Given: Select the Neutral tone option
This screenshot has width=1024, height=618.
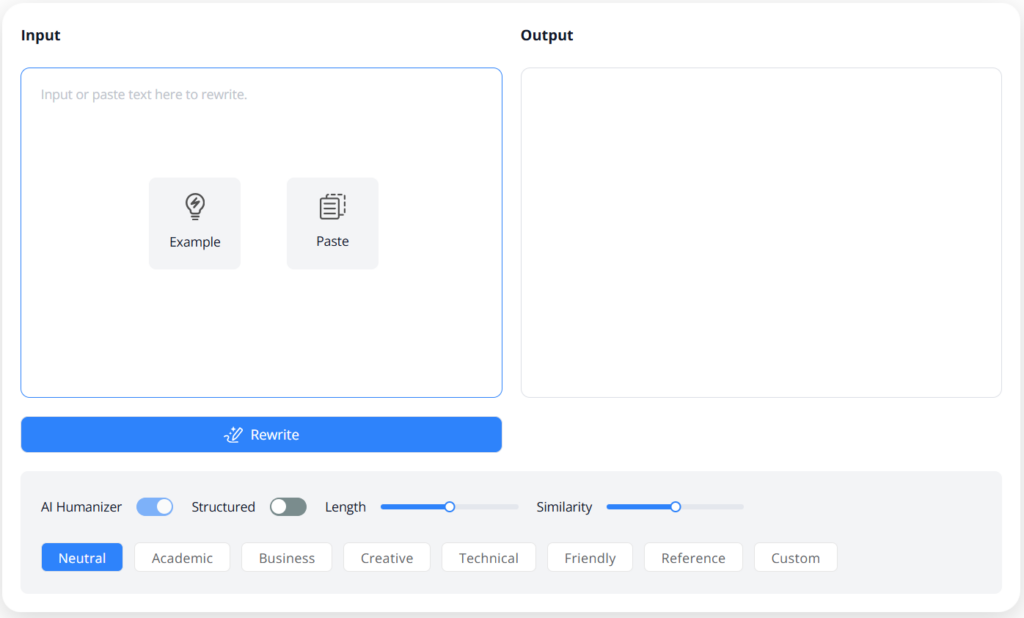Looking at the screenshot, I should pyautogui.click(x=81, y=557).
